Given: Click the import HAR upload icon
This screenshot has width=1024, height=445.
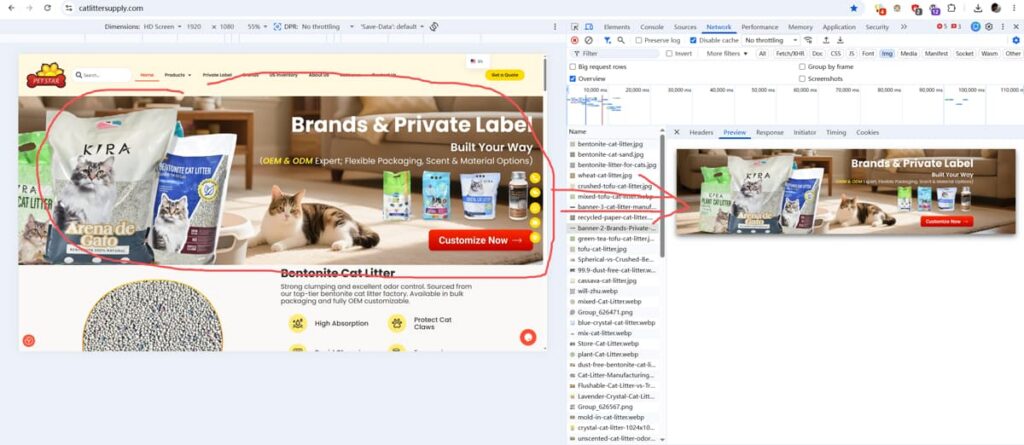Looking at the screenshot, I should (826, 40).
